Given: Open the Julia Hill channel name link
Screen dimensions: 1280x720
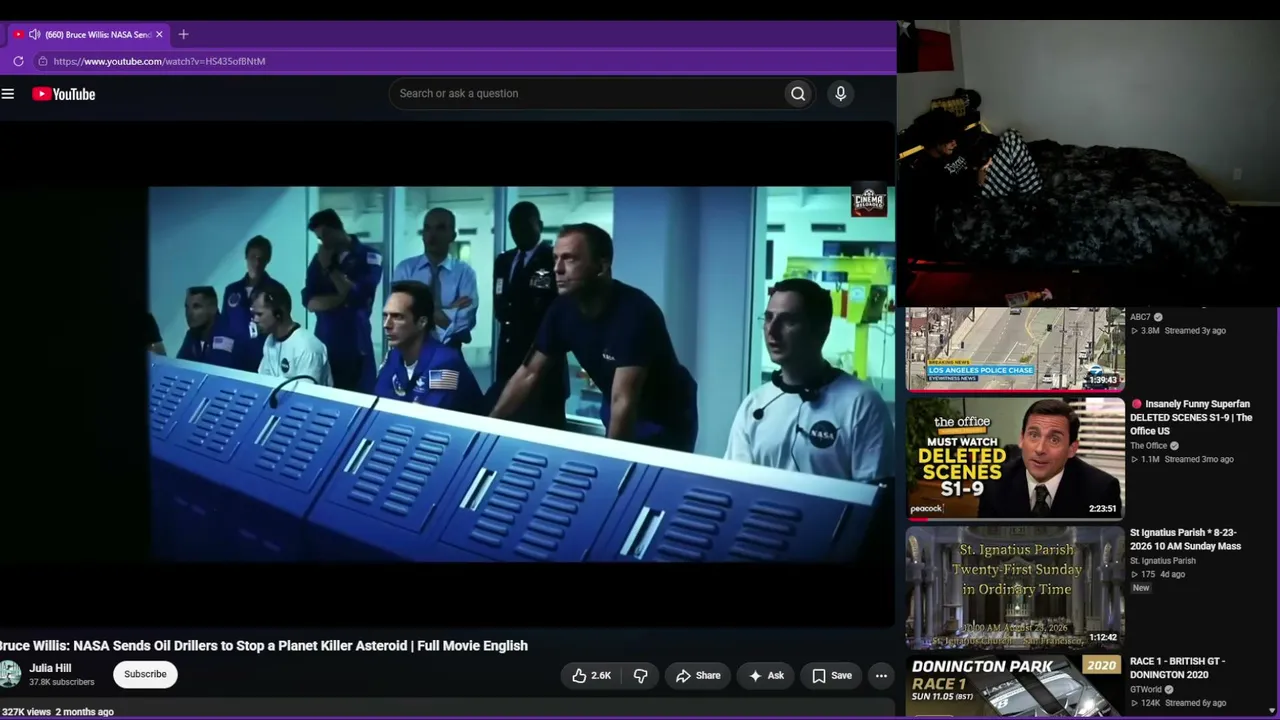Looking at the screenshot, I should 50,668.
